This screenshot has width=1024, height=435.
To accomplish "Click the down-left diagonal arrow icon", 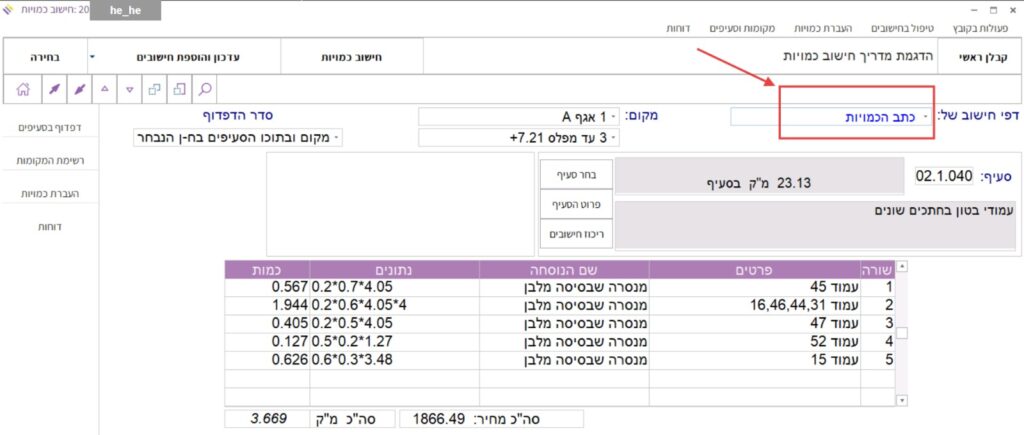I will [x=80, y=89].
